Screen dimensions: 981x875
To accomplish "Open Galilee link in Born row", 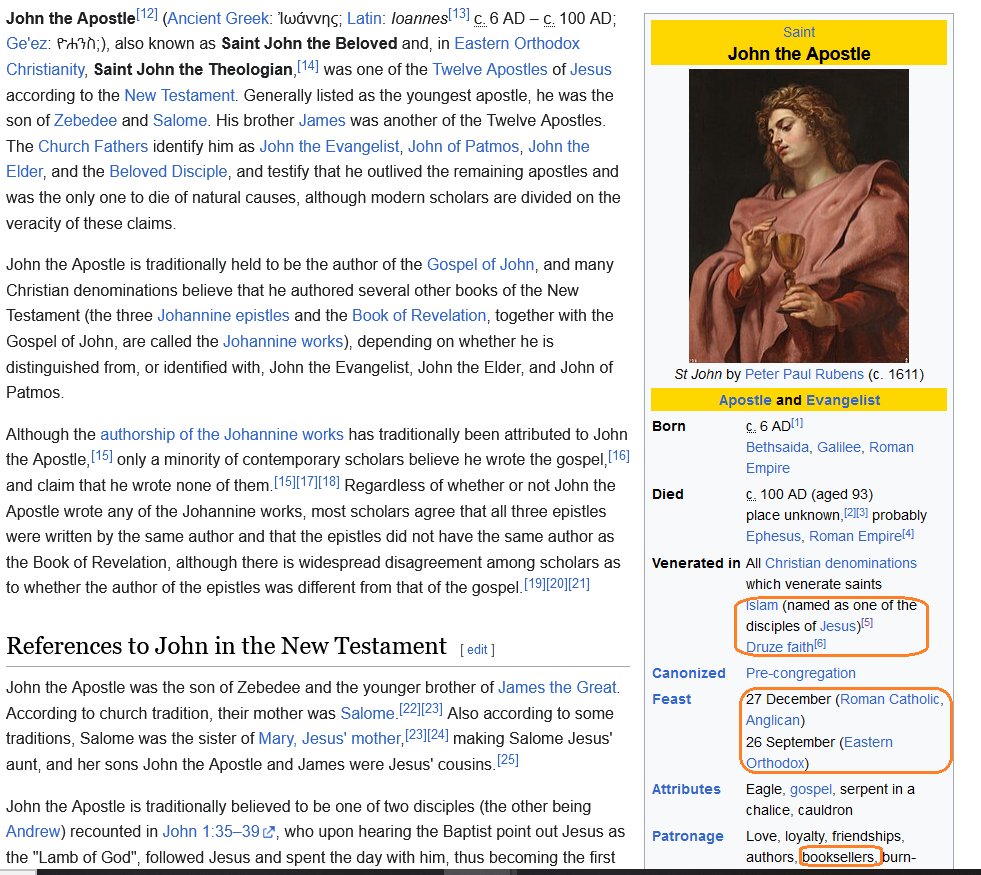I will tap(840, 447).
